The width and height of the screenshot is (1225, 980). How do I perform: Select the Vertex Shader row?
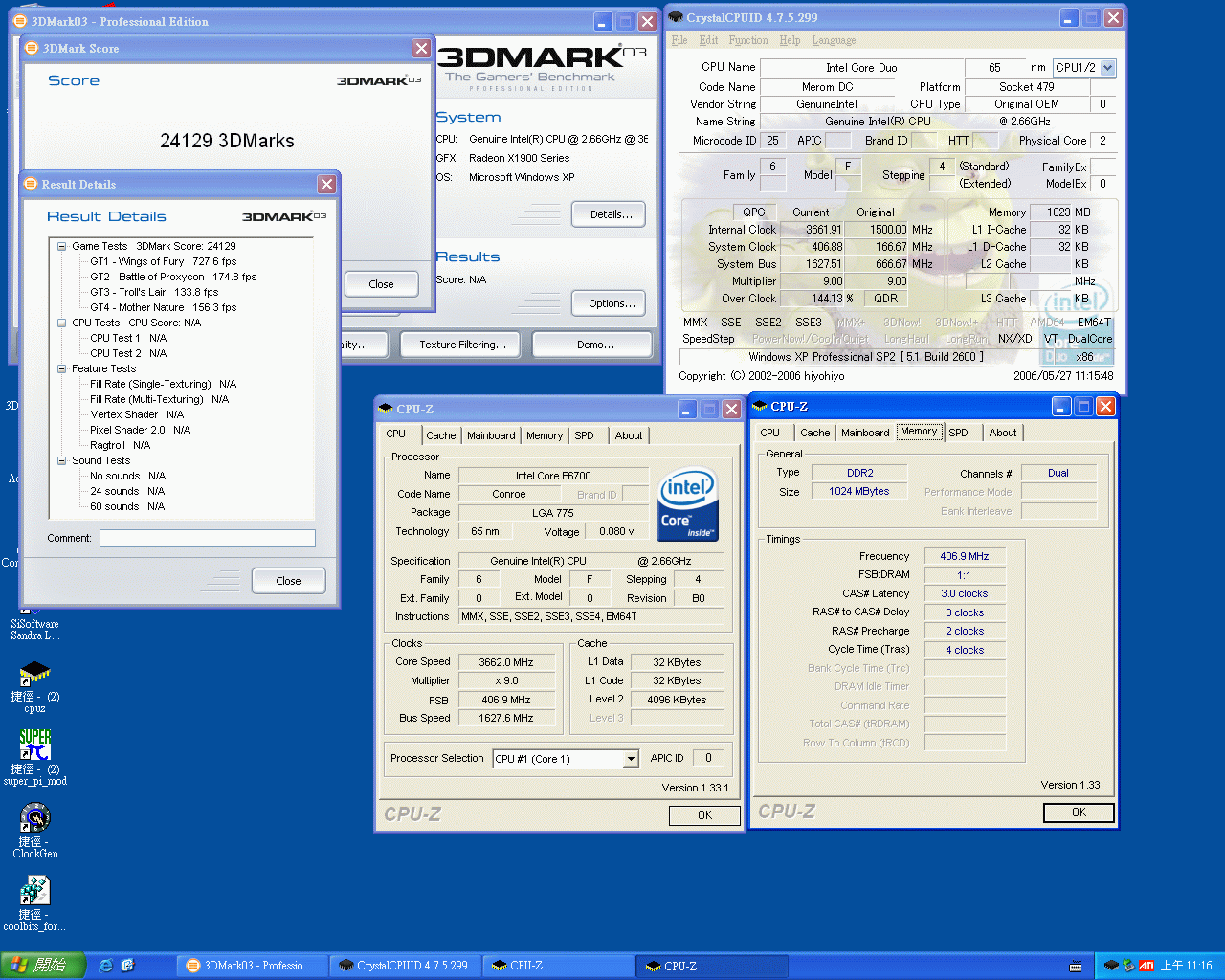click(137, 414)
